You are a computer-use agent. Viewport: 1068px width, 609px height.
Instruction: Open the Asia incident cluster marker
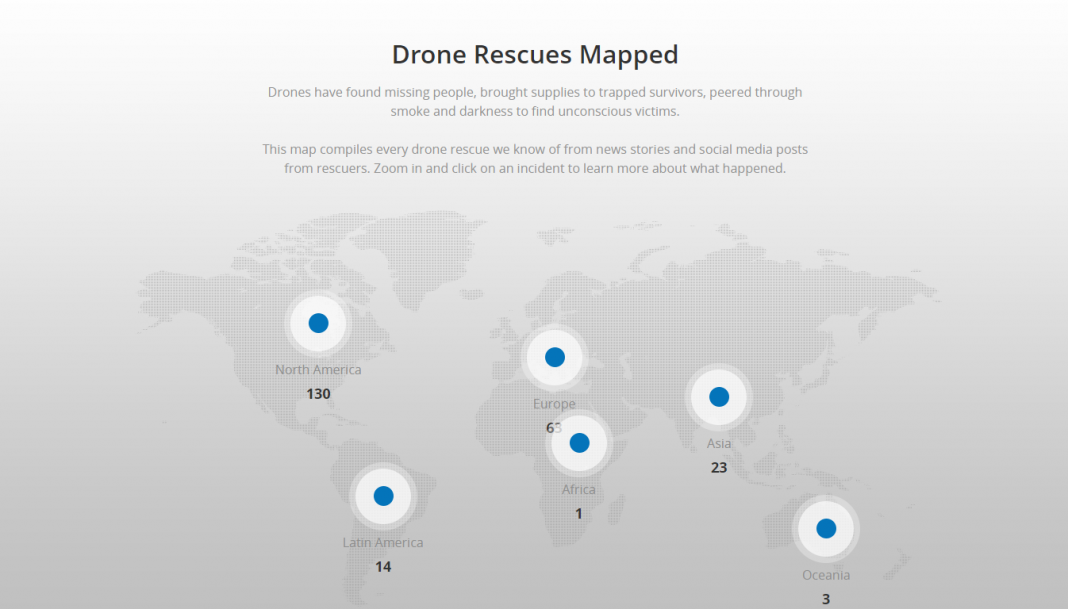click(719, 396)
